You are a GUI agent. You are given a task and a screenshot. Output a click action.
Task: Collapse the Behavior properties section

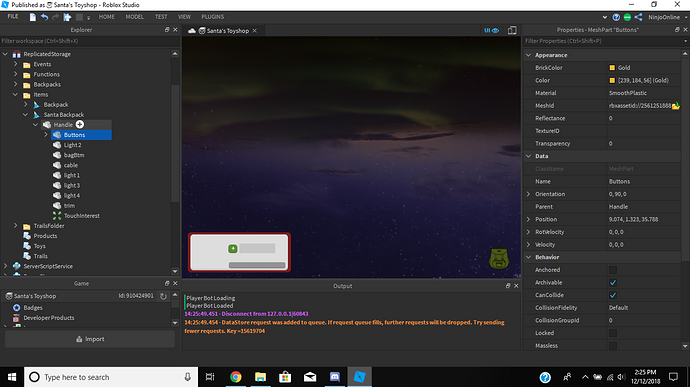coord(529,257)
